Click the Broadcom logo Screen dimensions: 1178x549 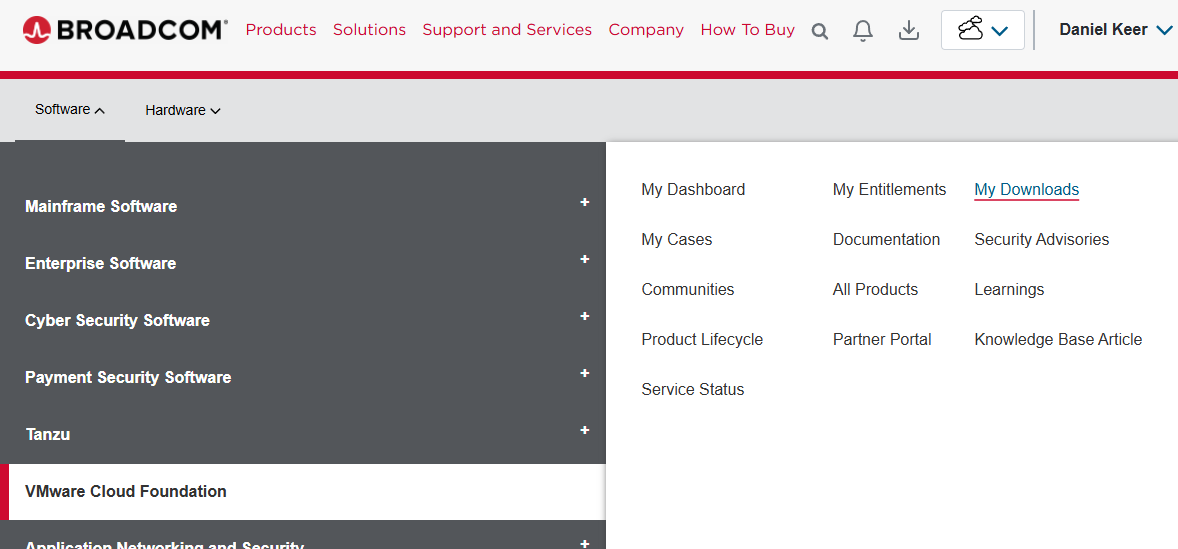[x=125, y=30]
